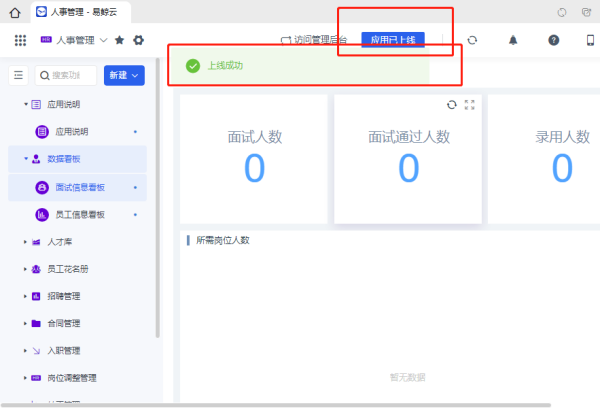Click the home icon in tab bar
This screenshot has width=600, height=408.
(15, 13)
